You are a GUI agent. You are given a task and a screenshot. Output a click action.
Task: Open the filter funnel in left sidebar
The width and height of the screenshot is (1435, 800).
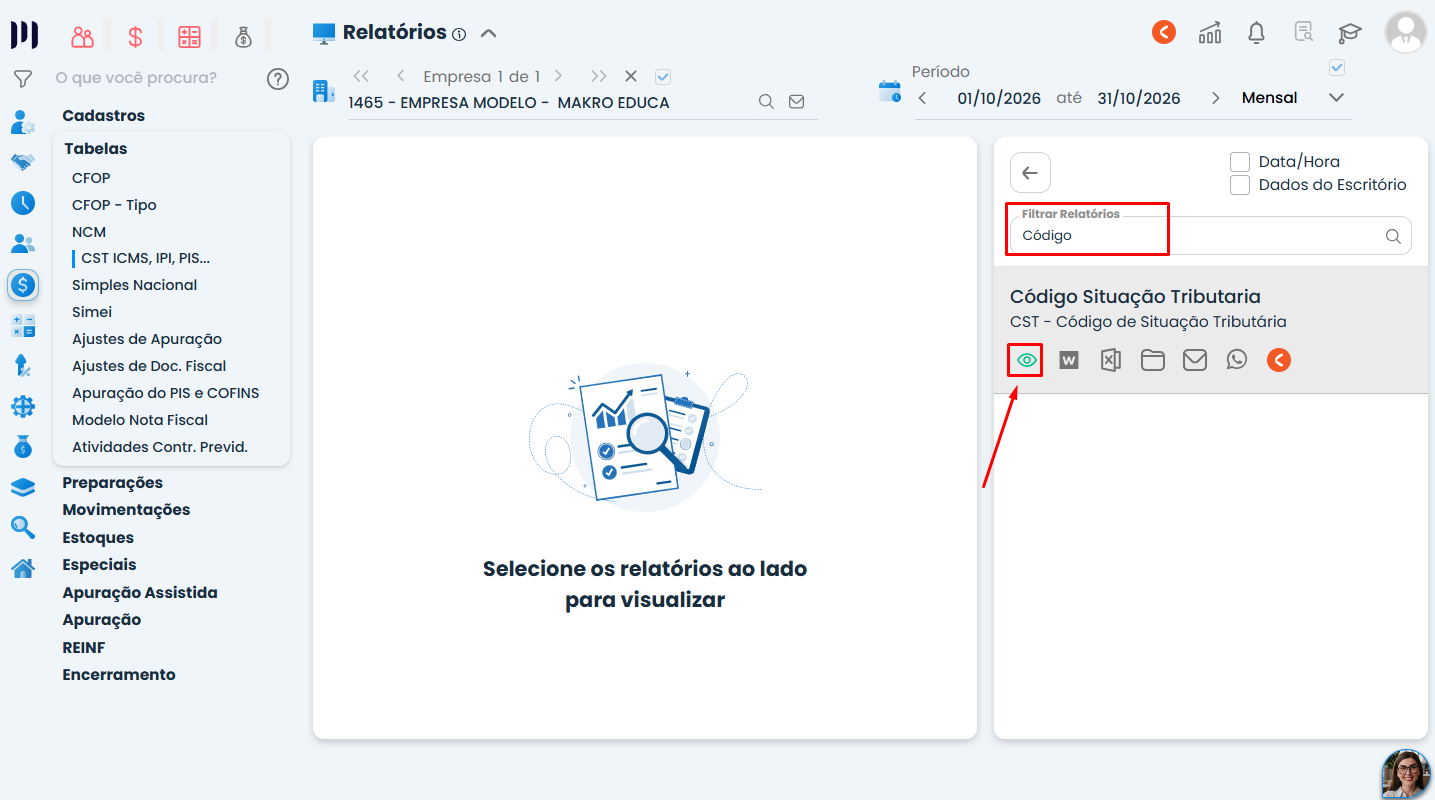pos(23,78)
